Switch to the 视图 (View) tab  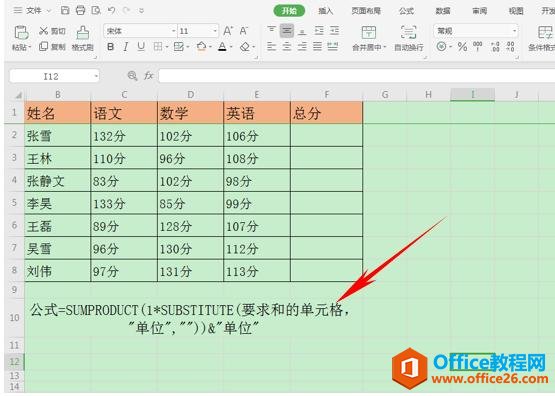pyautogui.click(x=516, y=11)
